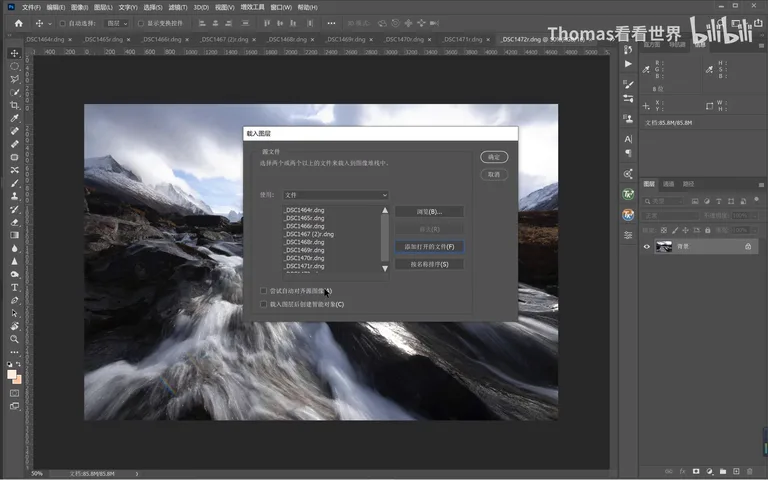
Task: Select the Quick Selection tool
Action: 15,93
